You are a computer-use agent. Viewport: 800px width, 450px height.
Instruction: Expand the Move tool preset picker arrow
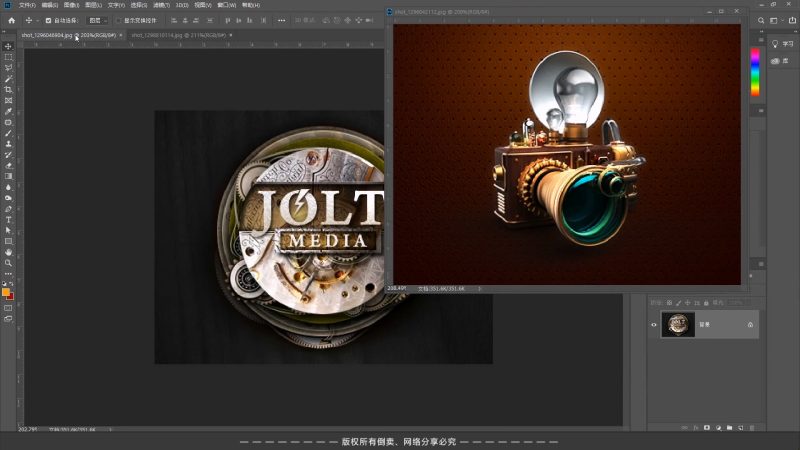(x=36, y=20)
